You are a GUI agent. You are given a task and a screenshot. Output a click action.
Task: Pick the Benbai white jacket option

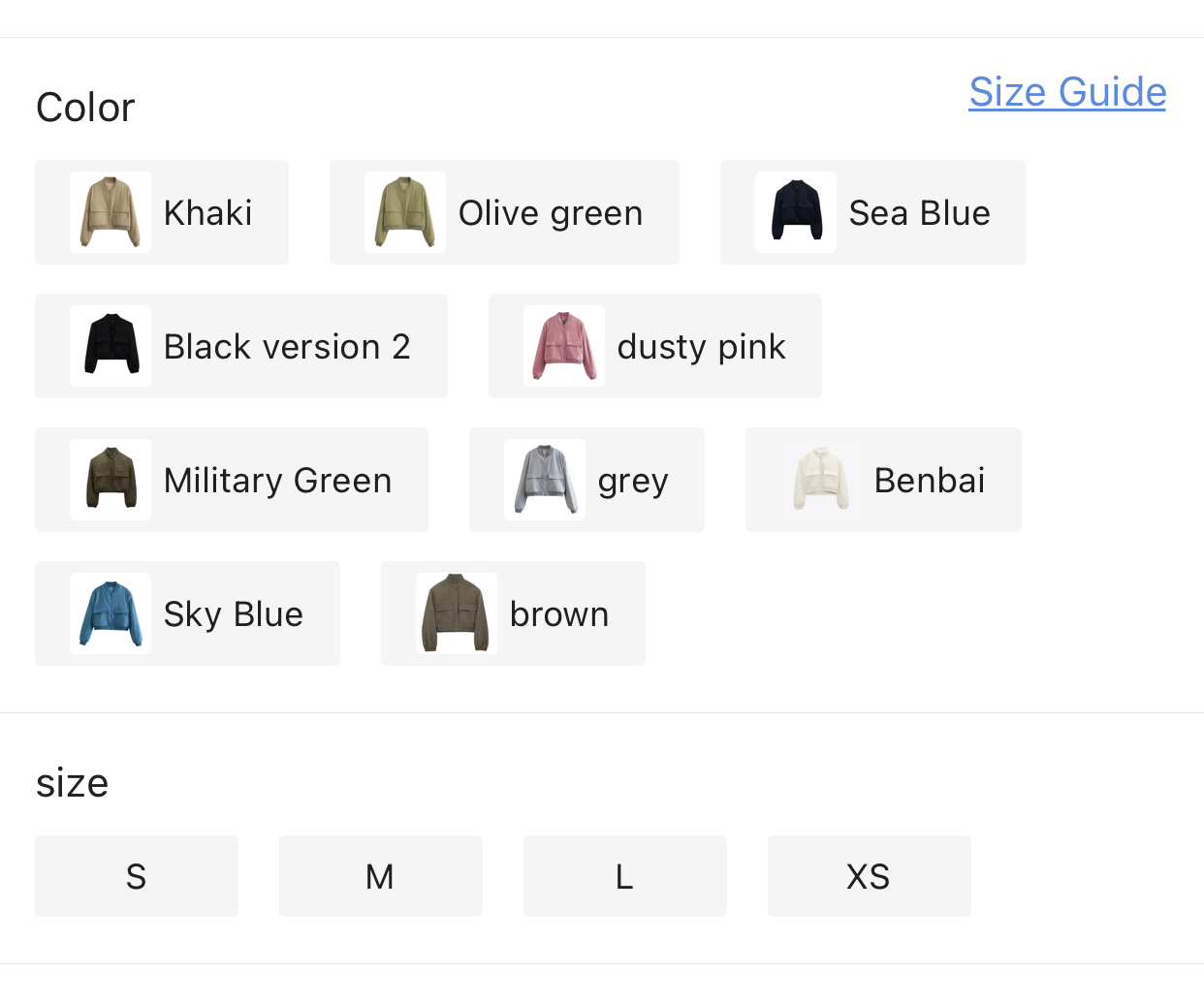pos(883,480)
